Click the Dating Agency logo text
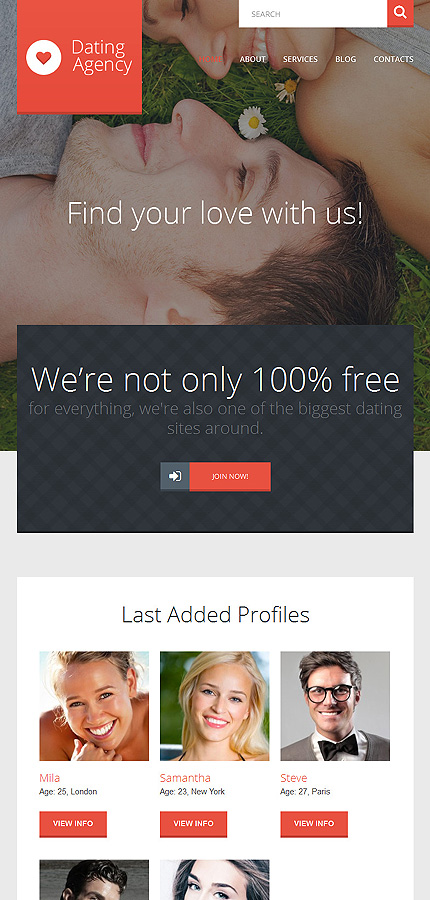 coord(102,57)
